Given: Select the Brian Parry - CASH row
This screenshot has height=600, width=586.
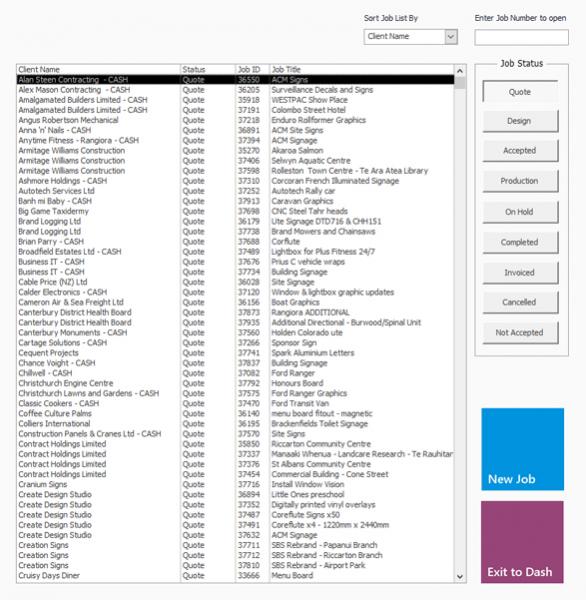Looking at the screenshot, I should [x=235, y=242].
